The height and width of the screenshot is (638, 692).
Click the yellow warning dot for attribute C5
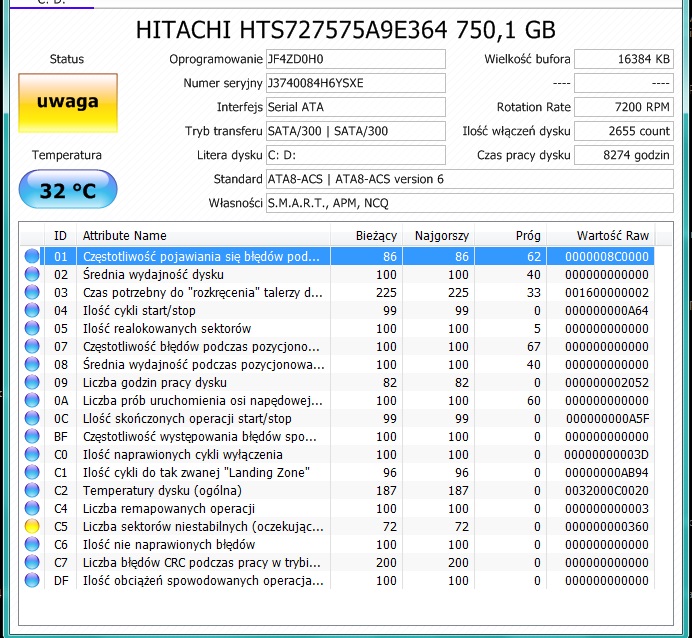point(32,526)
